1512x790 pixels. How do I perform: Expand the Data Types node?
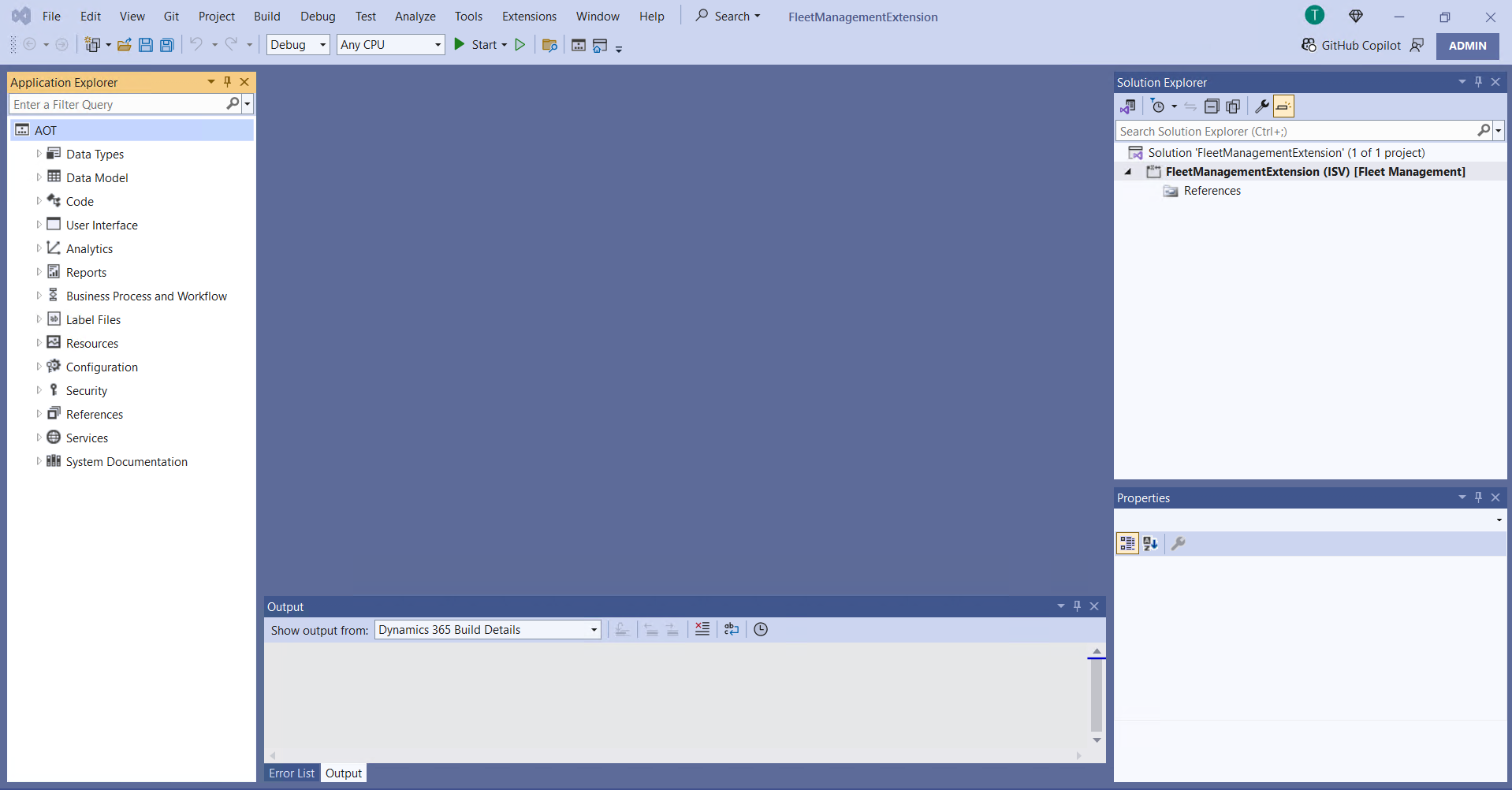click(x=39, y=154)
